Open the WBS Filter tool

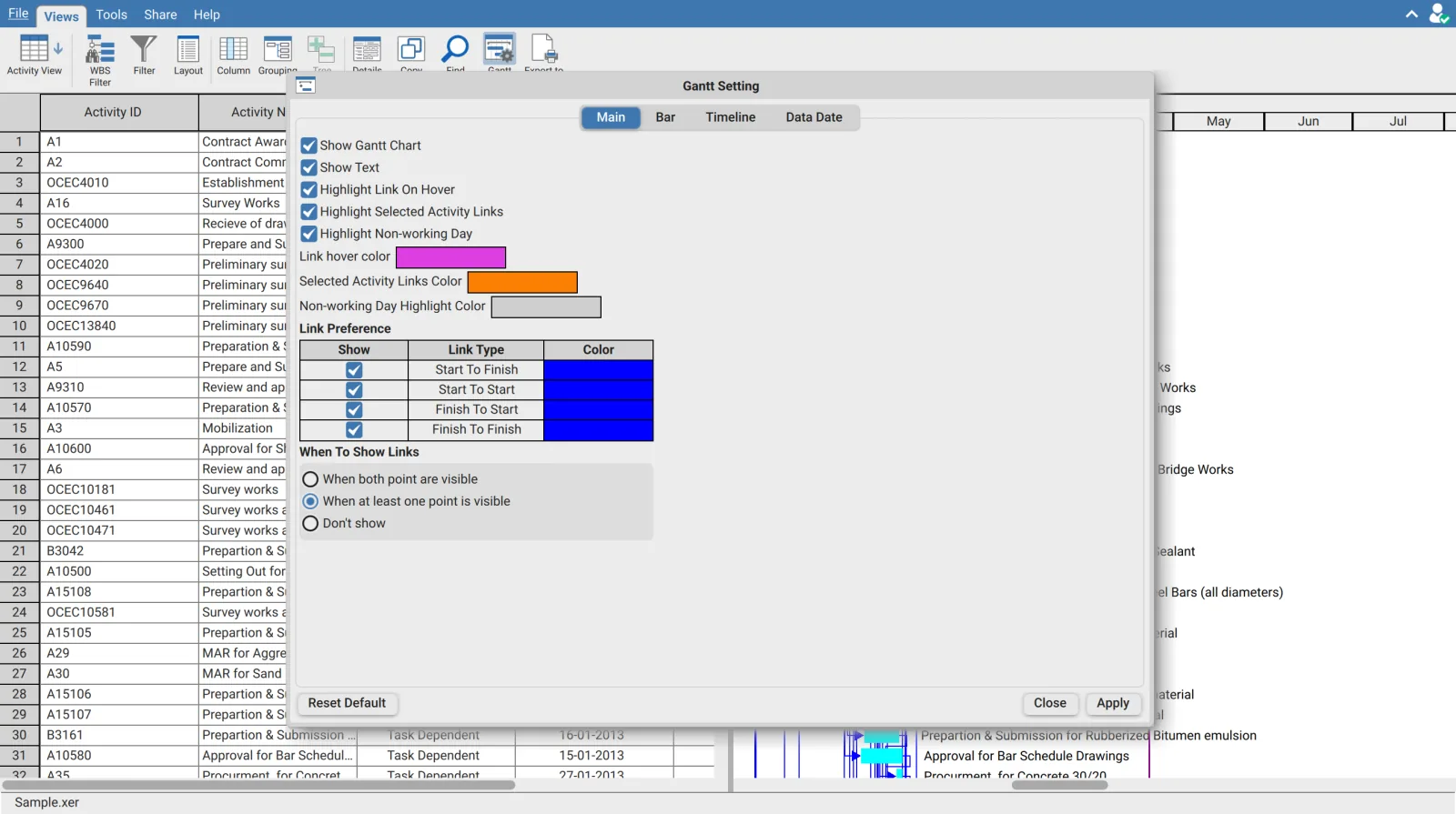pos(100,60)
